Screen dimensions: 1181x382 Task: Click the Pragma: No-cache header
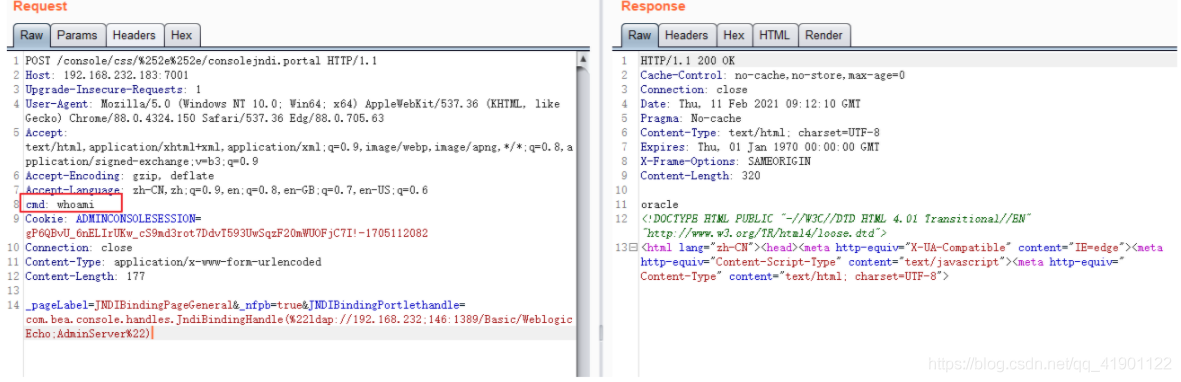pos(691,118)
